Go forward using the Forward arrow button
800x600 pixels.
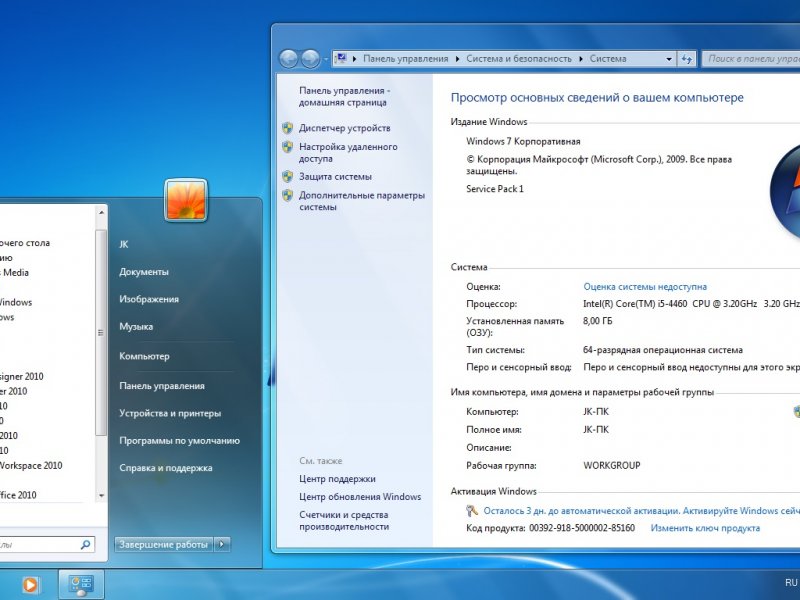[311, 59]
